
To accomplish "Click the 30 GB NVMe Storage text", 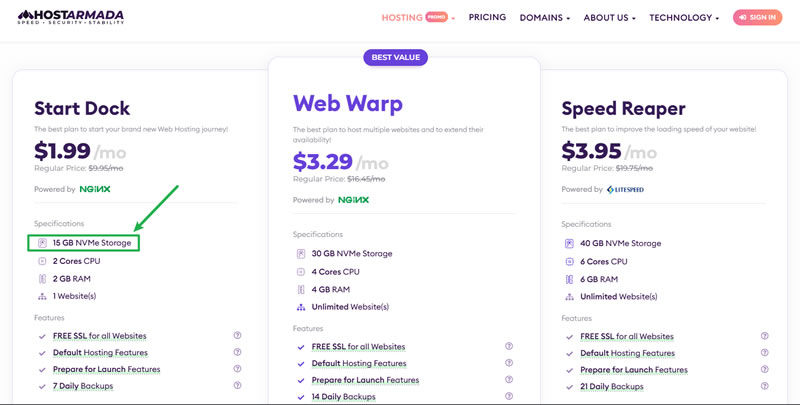I will (352, 254).
